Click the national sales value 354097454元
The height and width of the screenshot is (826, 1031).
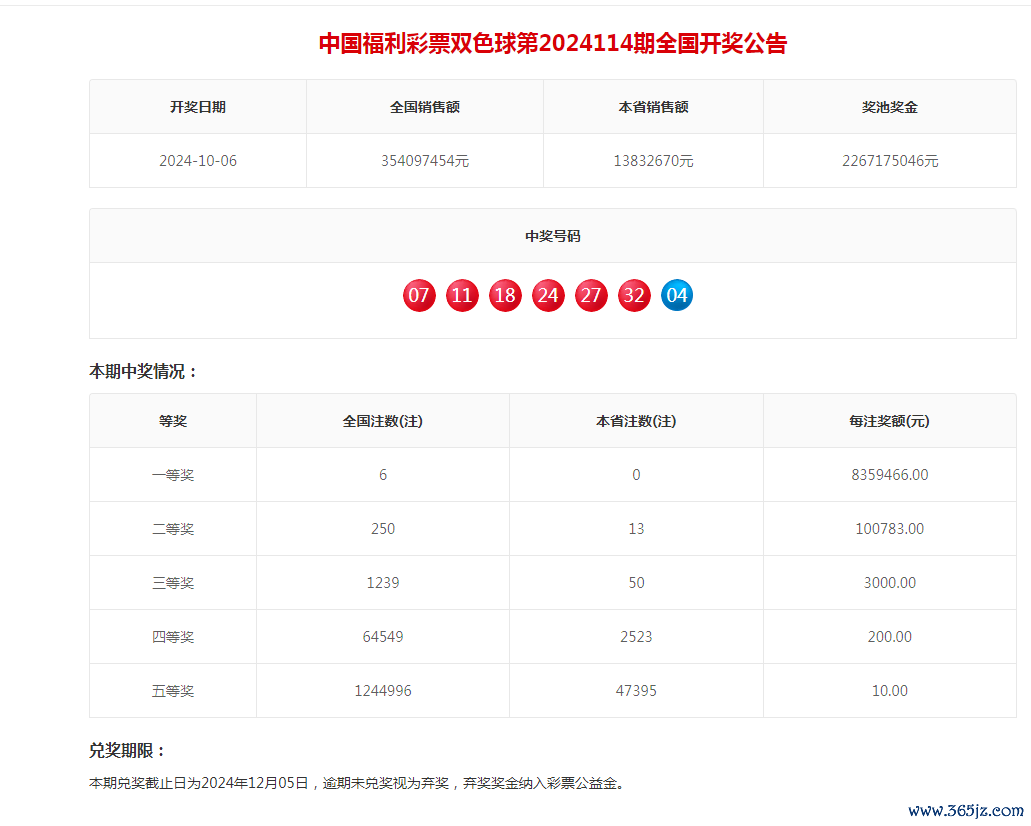(x=425, y=161)
